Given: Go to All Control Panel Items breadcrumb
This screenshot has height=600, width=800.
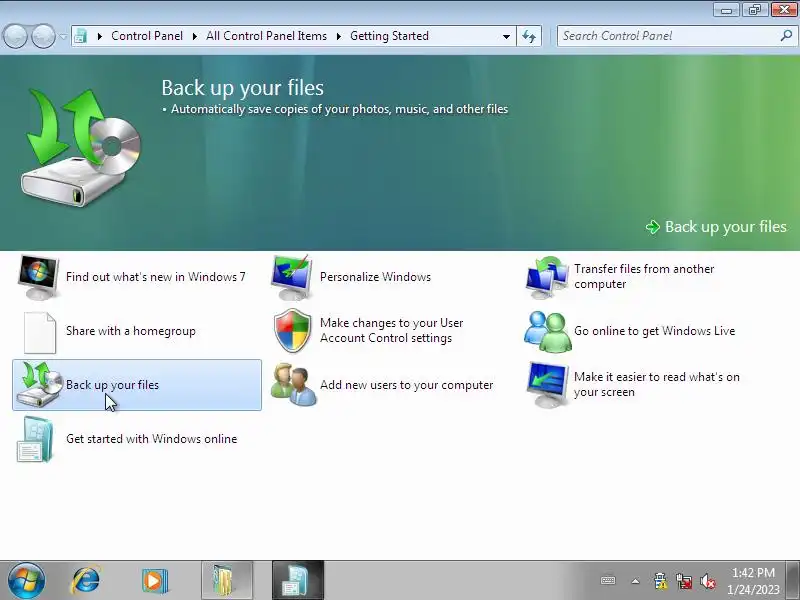Looking at the screenshot, I should (x=266, y=36).
